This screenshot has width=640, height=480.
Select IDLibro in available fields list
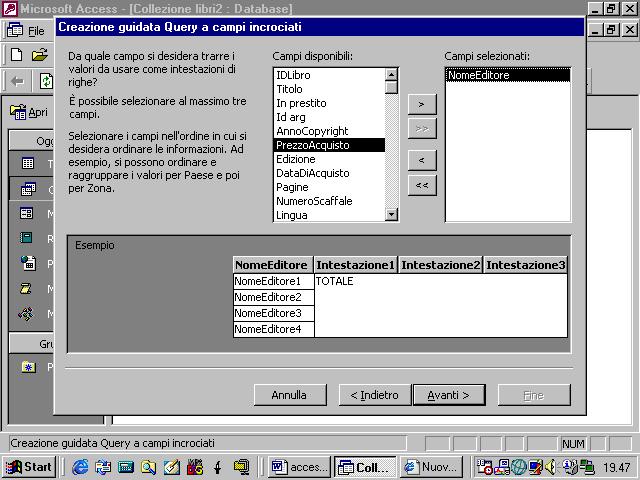pos(329,75)
